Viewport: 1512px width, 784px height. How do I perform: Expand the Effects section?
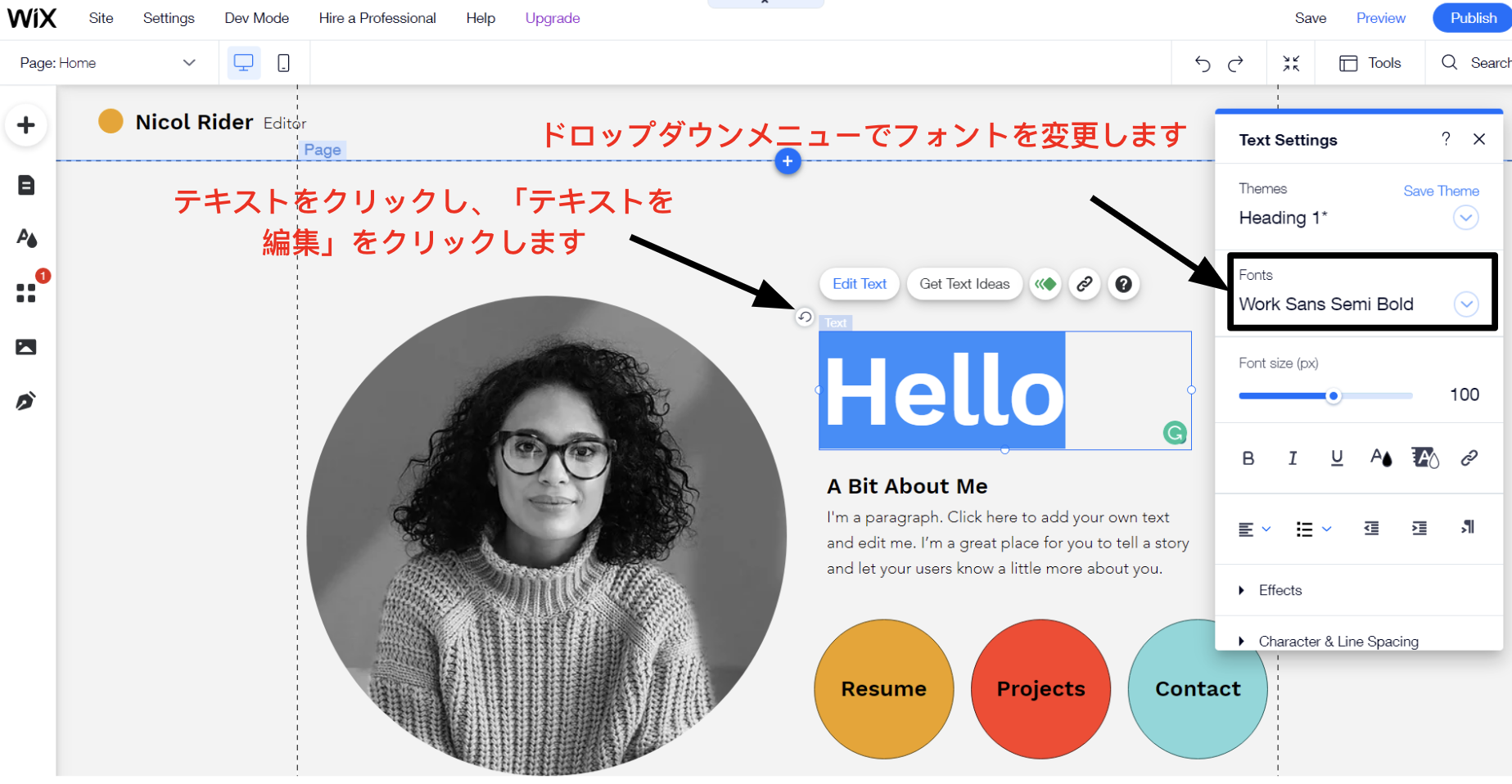(x=1280, y=590)
